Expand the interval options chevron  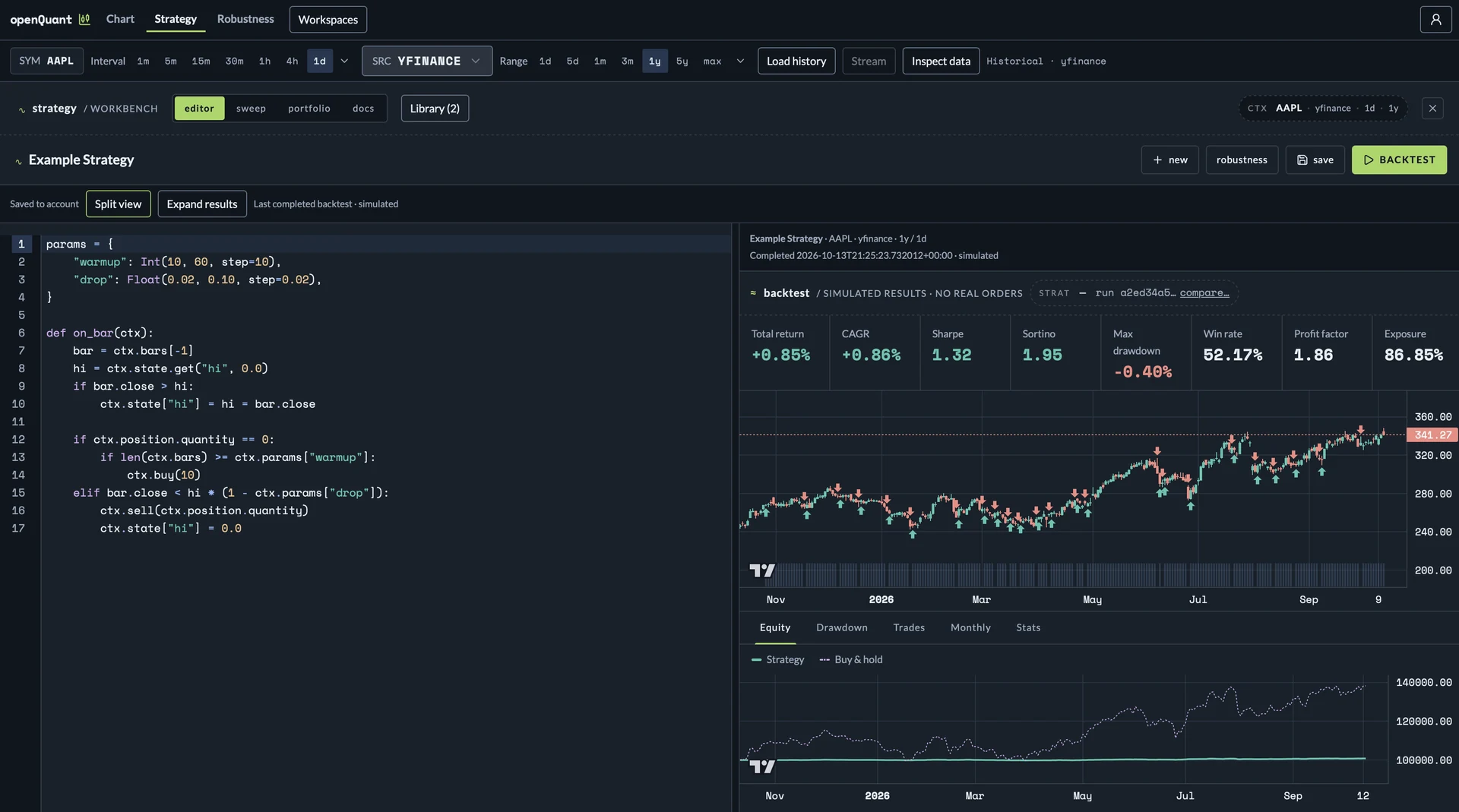click(344, 61)
